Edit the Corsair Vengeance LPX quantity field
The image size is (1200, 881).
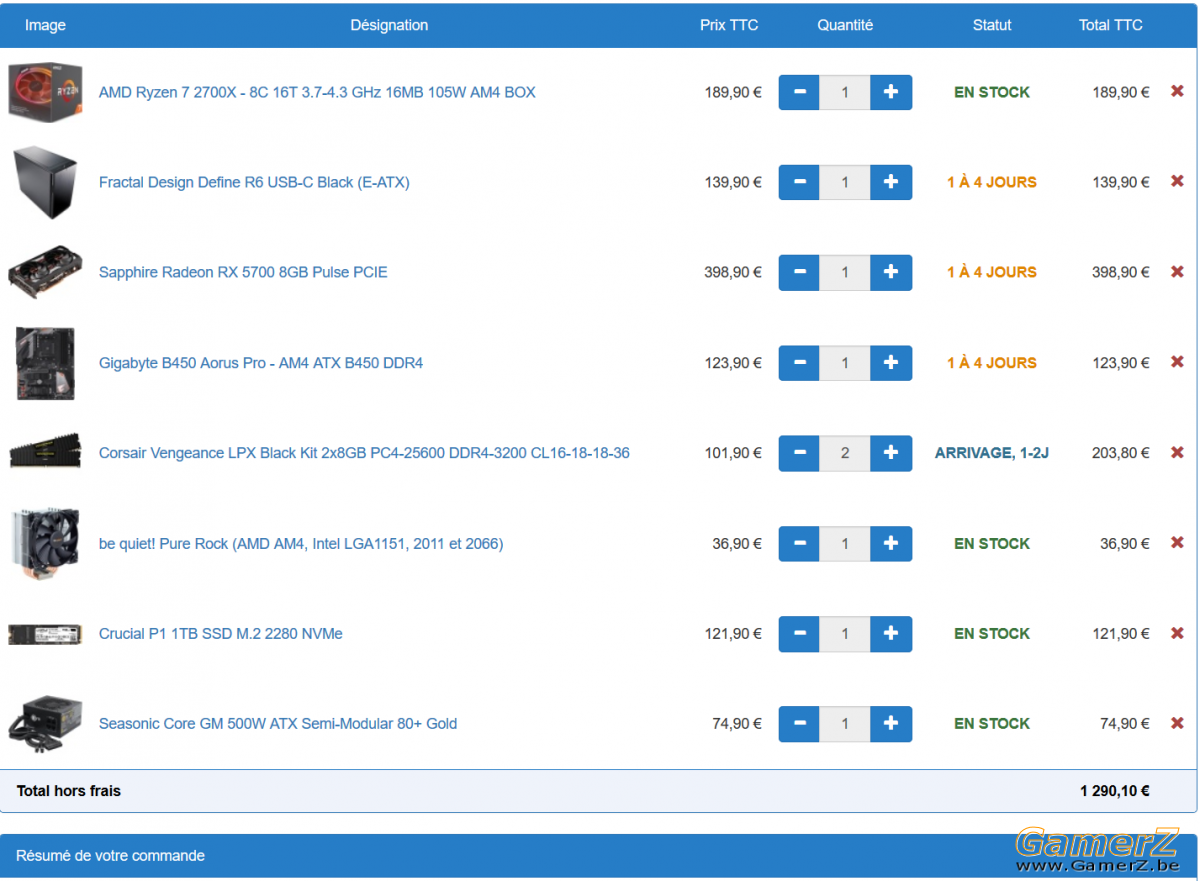[x=845, y=453]
